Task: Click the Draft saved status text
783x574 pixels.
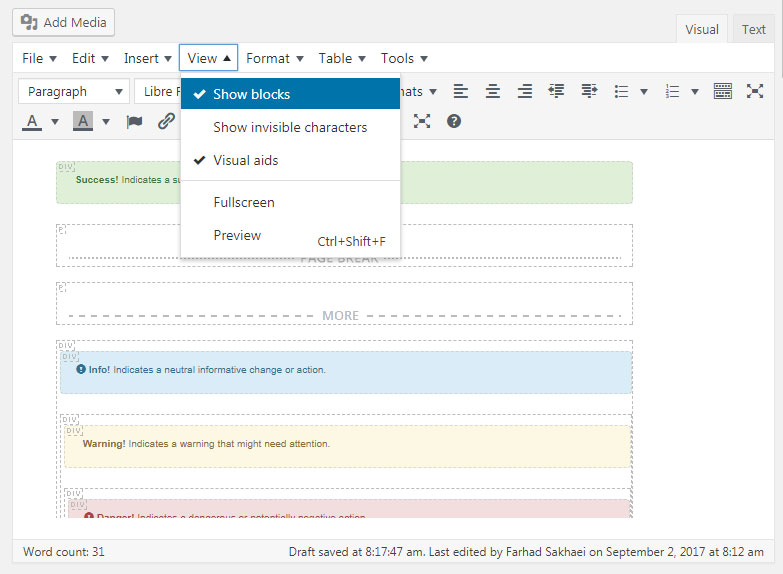Action: (526, 552)
